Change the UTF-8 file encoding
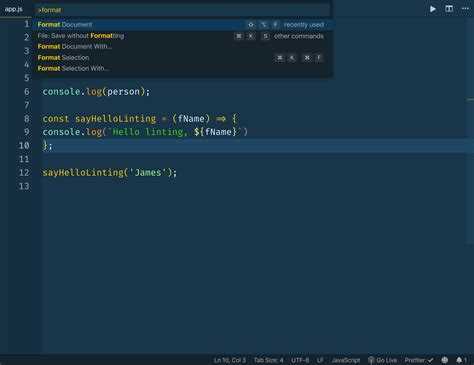The width and height of the screenshot is (474, 365). (300, 360)
